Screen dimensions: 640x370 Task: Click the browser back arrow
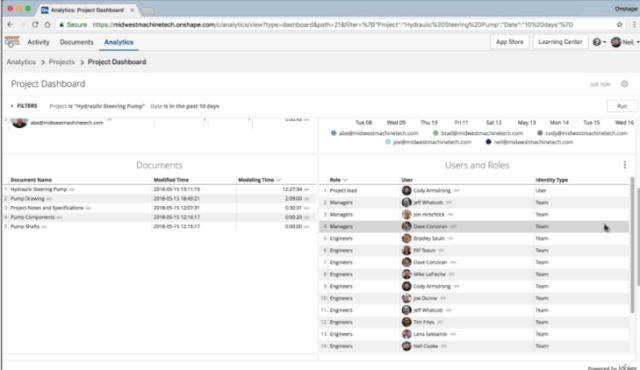10,24
